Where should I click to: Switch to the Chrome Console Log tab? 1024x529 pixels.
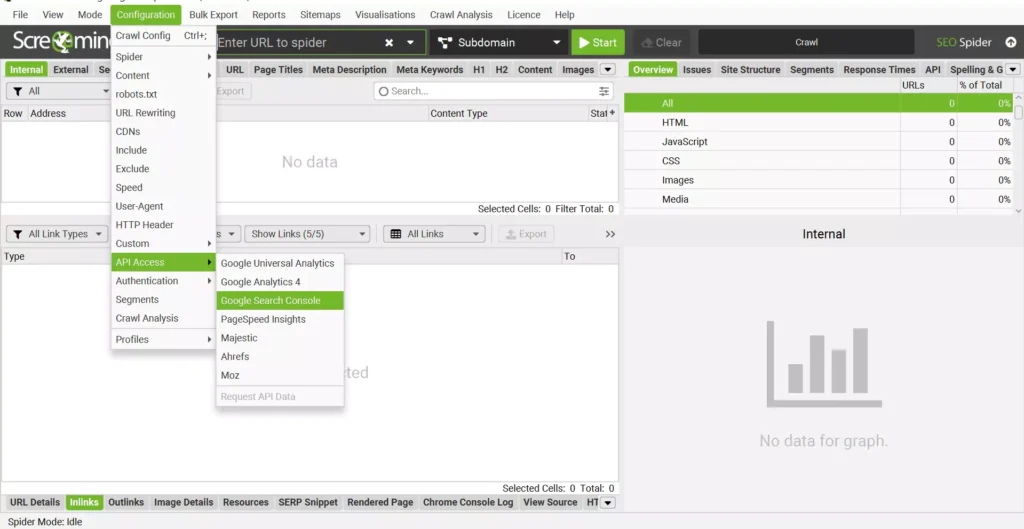(x=468, y=502)
